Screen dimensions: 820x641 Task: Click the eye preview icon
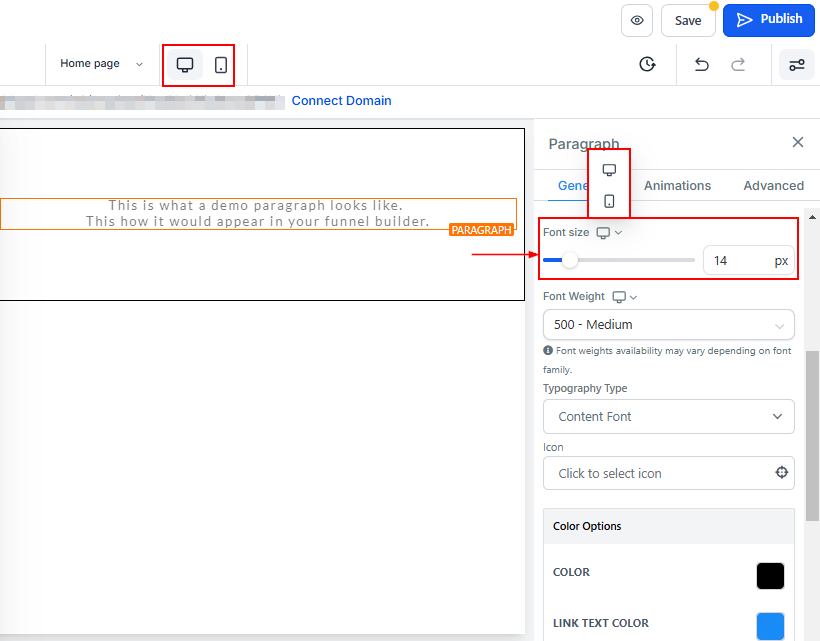[x=638, y=20]
